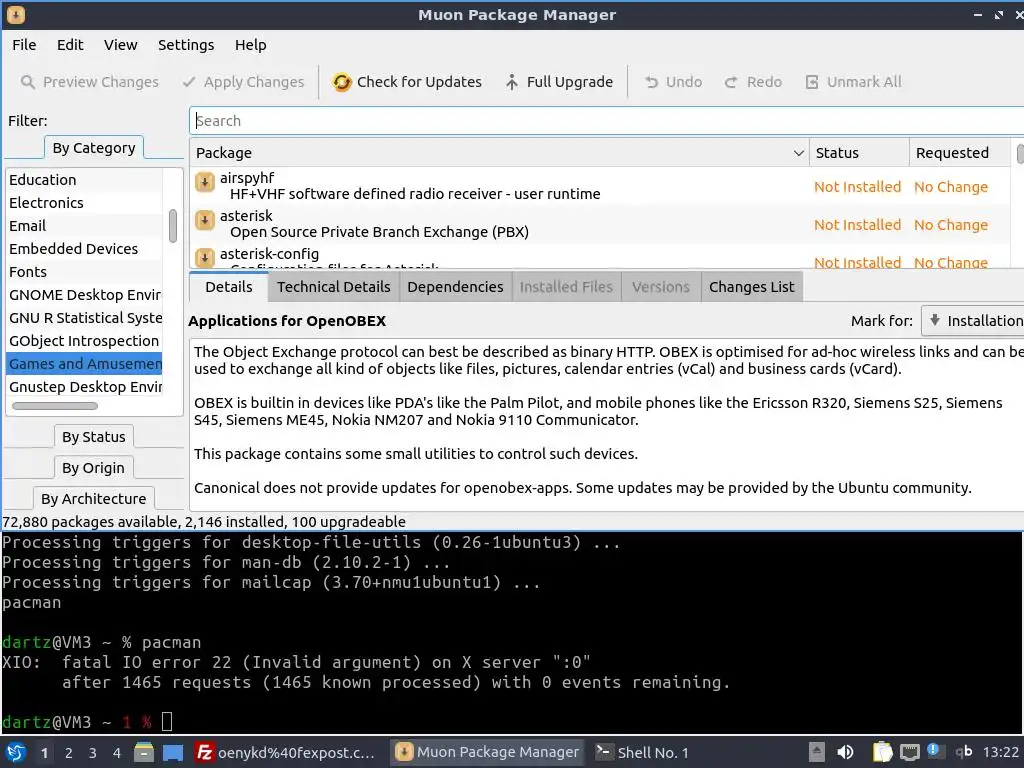The width and height of the screenshot is (1024, 768).
Task: Click the show desktop icon in taskbar
Action: (173, 752)
